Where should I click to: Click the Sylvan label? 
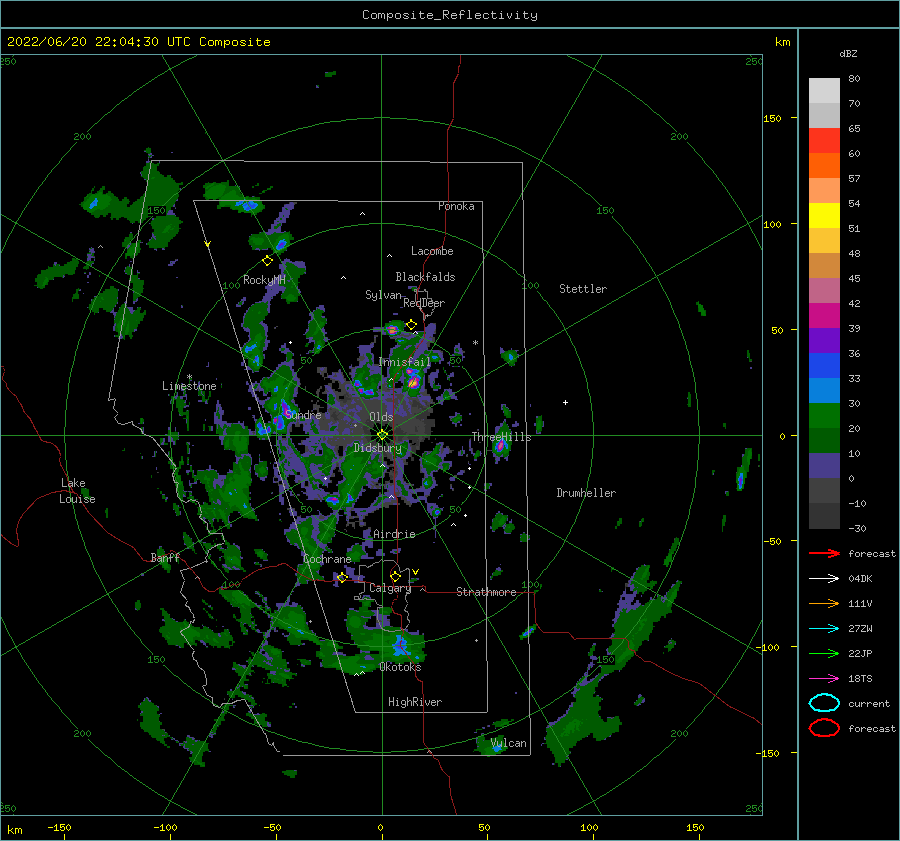383,295
